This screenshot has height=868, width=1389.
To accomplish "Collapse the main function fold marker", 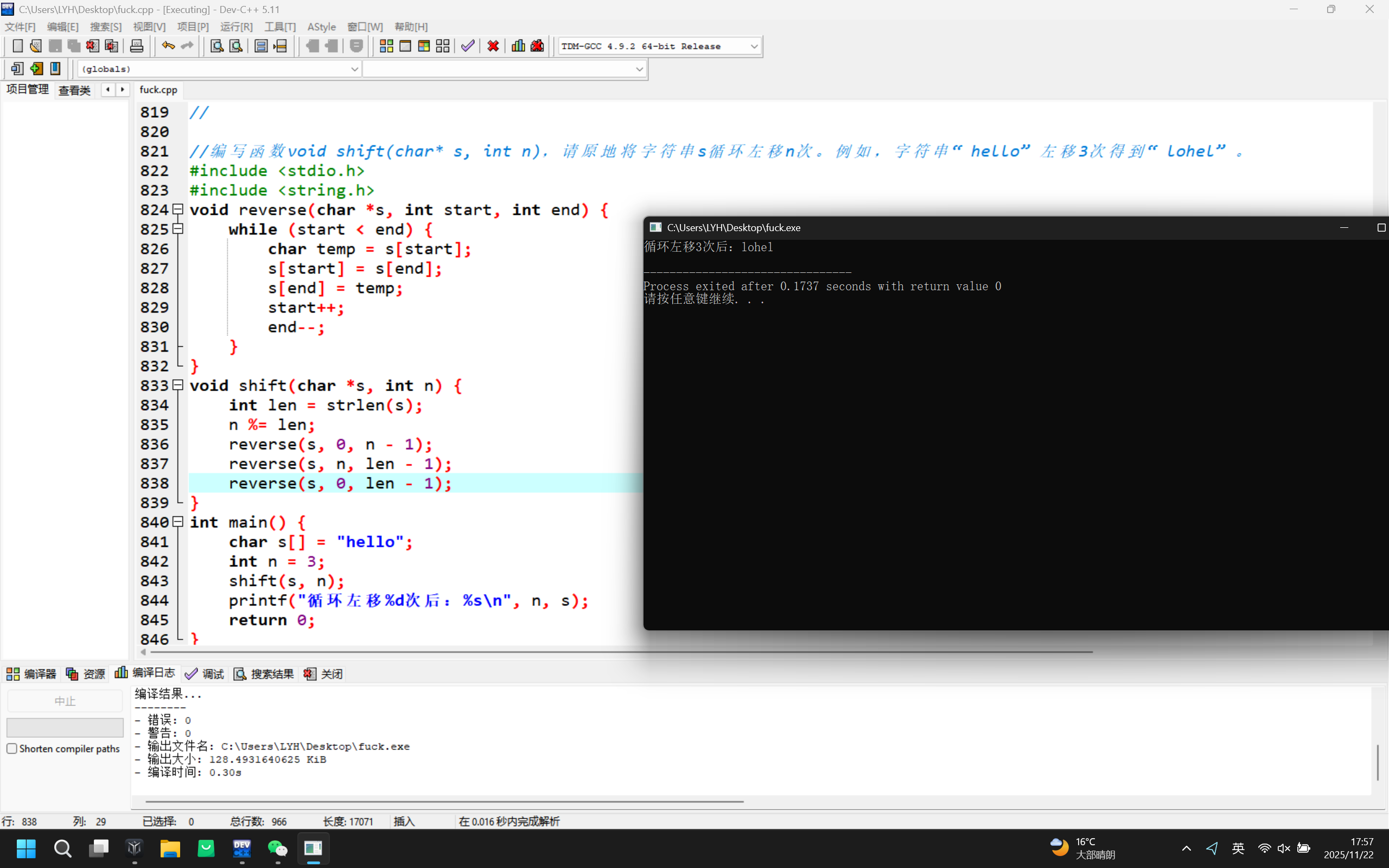I will [x=178, y=522].
